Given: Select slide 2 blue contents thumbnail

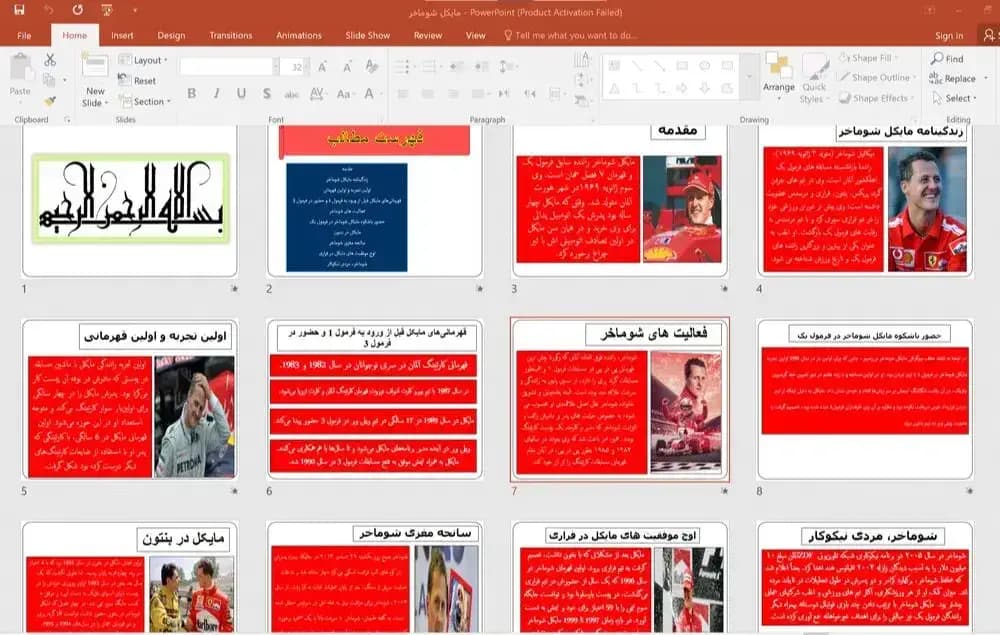Looking at the screenshot, I should click(375, 200).
